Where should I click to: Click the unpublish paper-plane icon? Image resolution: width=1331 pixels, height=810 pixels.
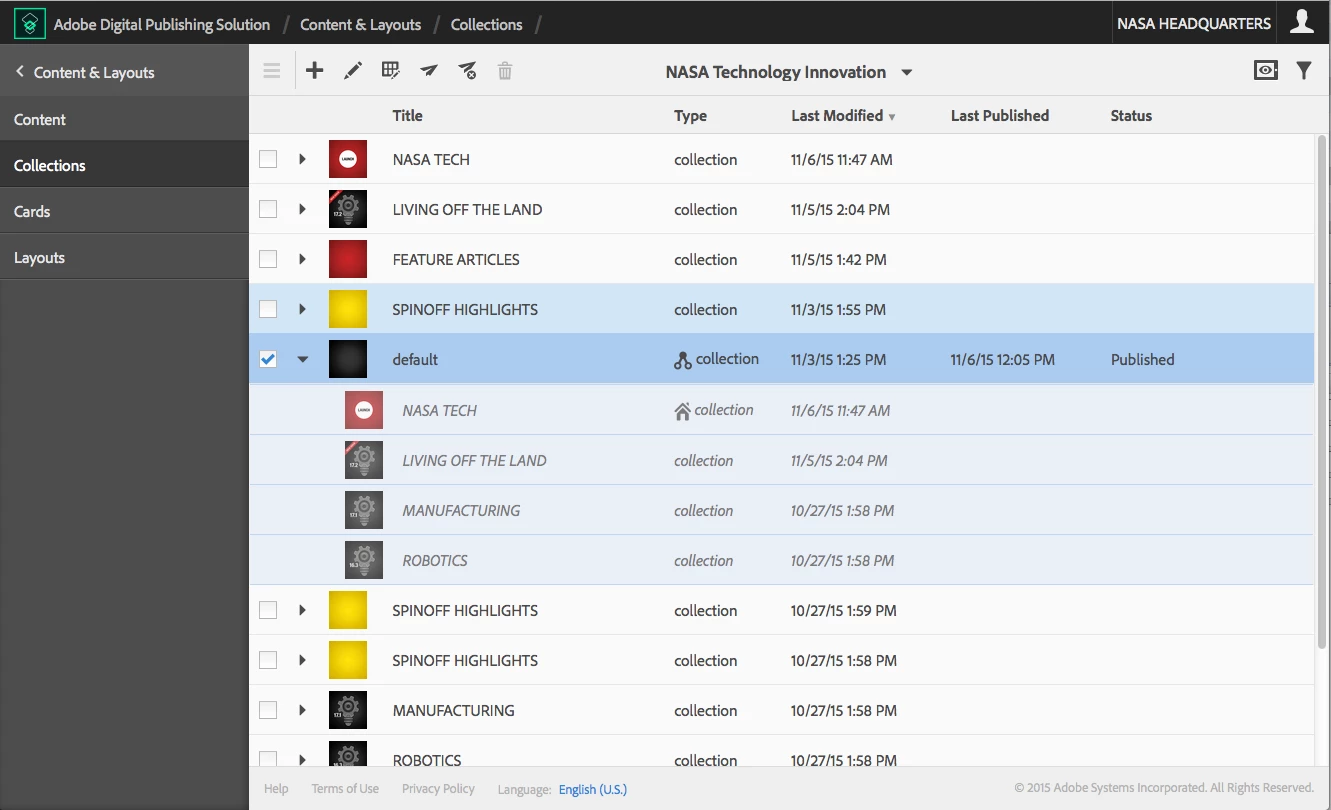[467, 71]
